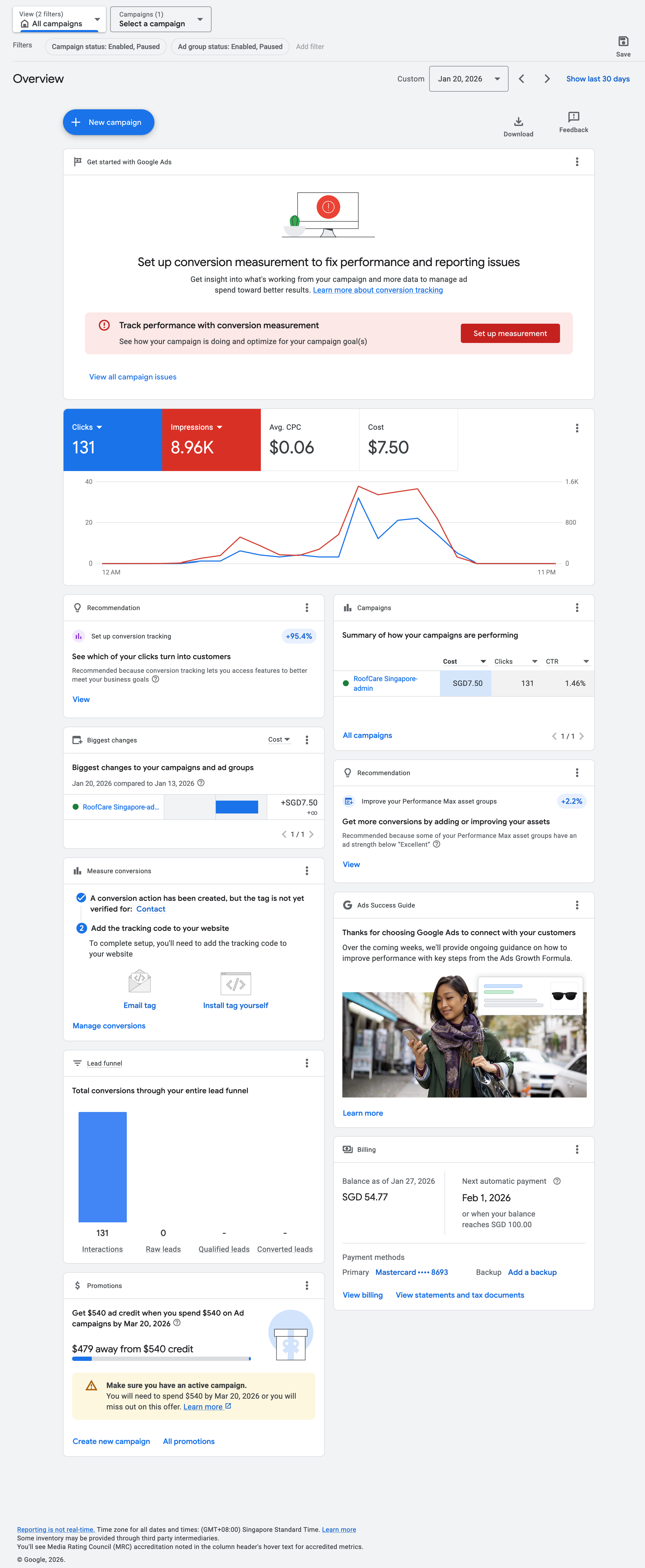645x1568 pixels.
Task: Next page arrow in Campaigns card
Action: [x=582, y=737]
